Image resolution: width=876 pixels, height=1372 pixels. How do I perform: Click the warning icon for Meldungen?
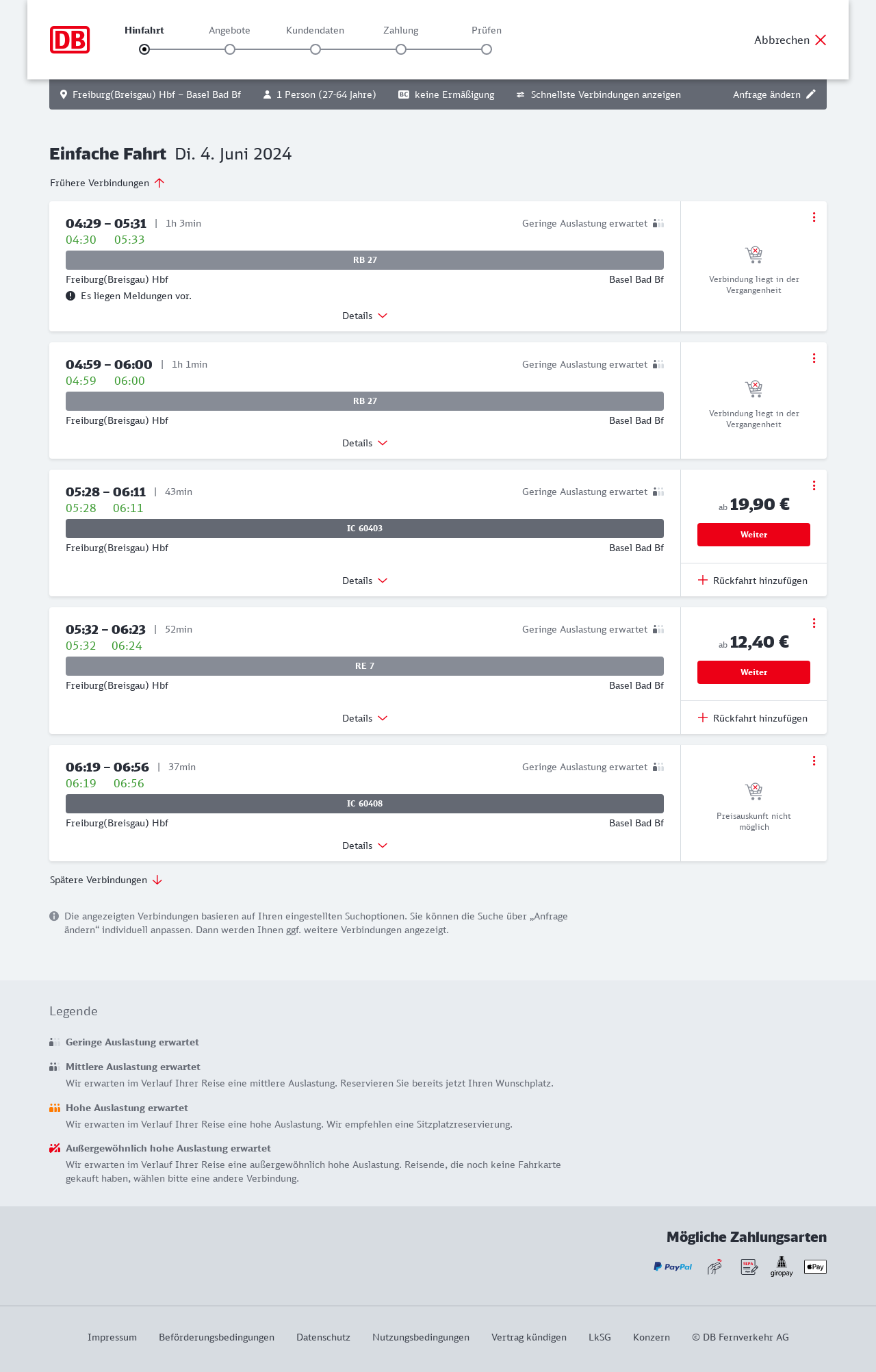70,296
